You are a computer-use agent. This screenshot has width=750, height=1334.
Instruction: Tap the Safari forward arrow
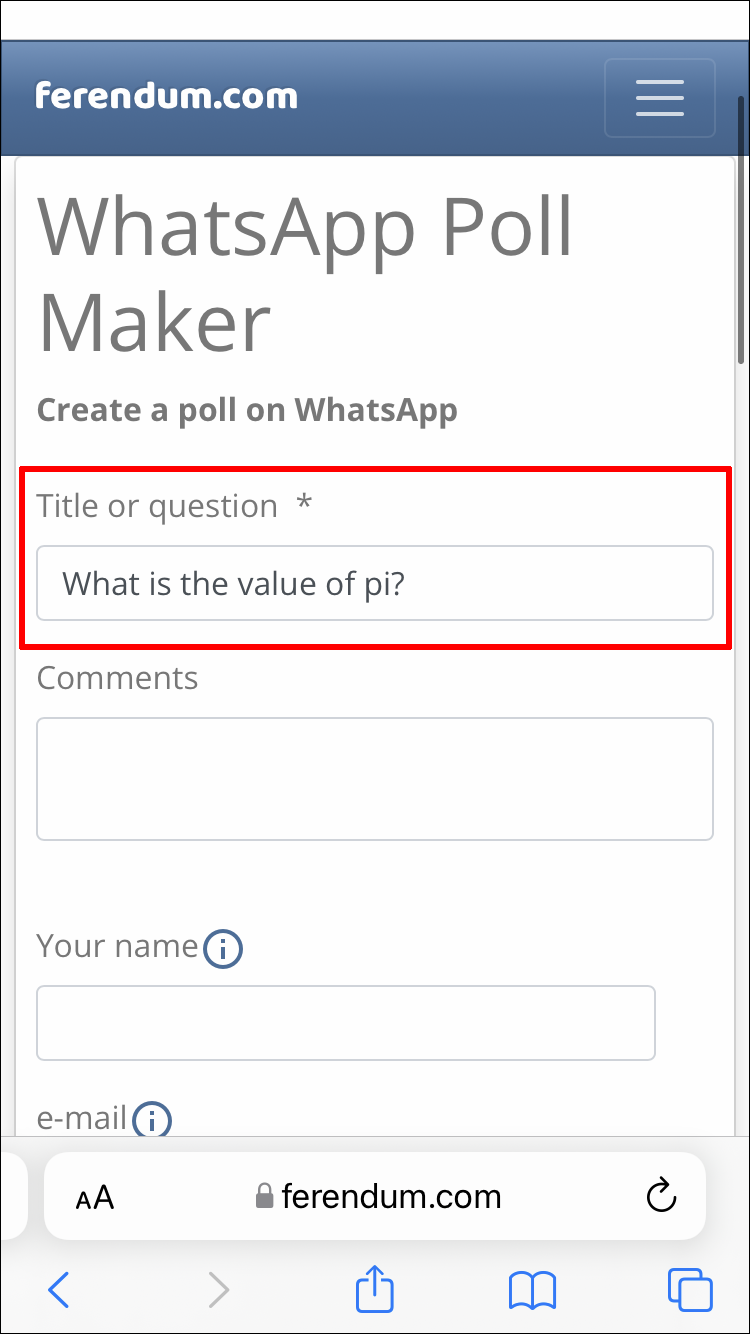[x=218, y=1290]
